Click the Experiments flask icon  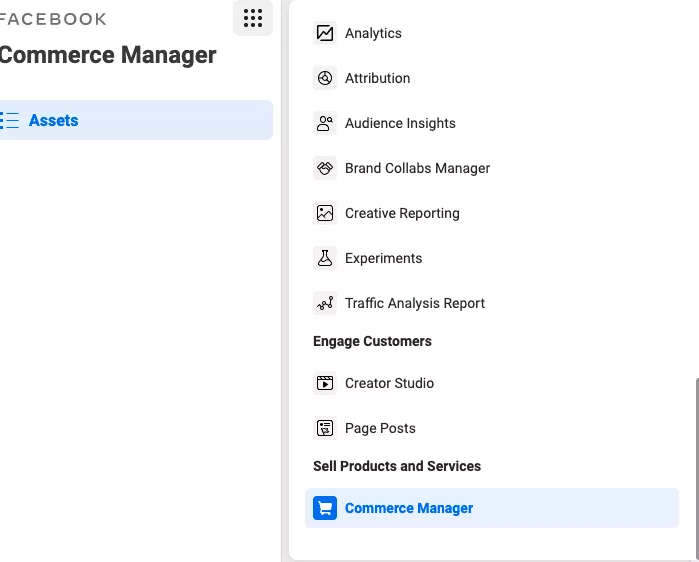tap(325, 258)
